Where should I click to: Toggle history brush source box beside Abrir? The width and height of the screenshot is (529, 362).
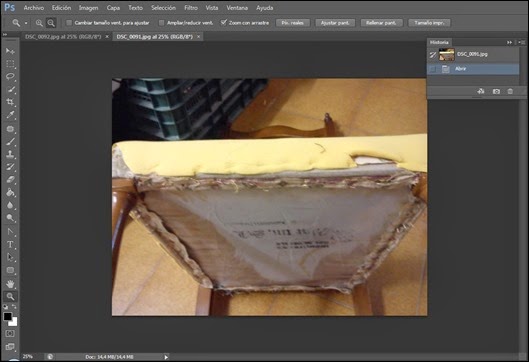pos(433,69)
